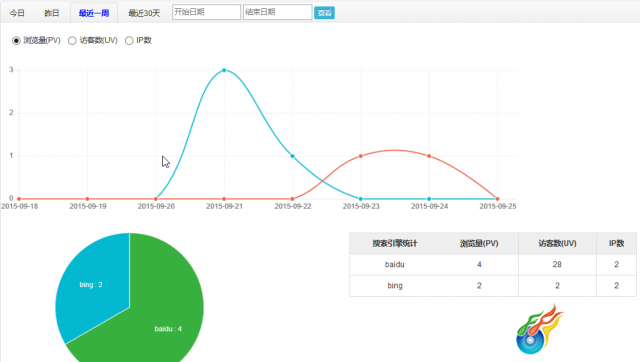640x362 pixels.
Task: Click the blue data point on 2015-09-22
Action: click(x=292, y=156)
